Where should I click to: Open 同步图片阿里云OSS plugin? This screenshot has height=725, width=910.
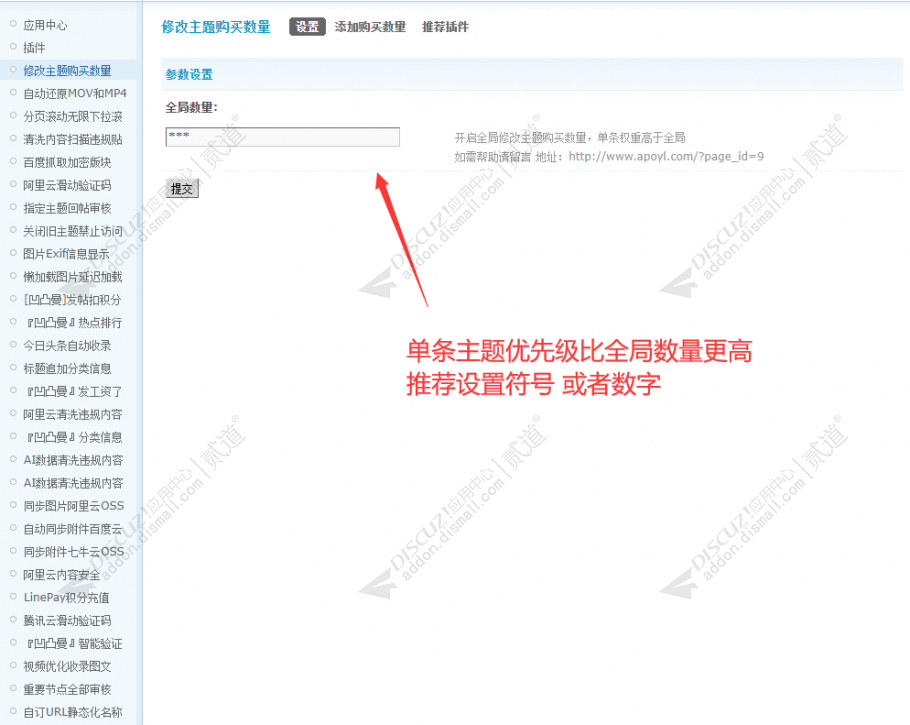pos(74,506)
